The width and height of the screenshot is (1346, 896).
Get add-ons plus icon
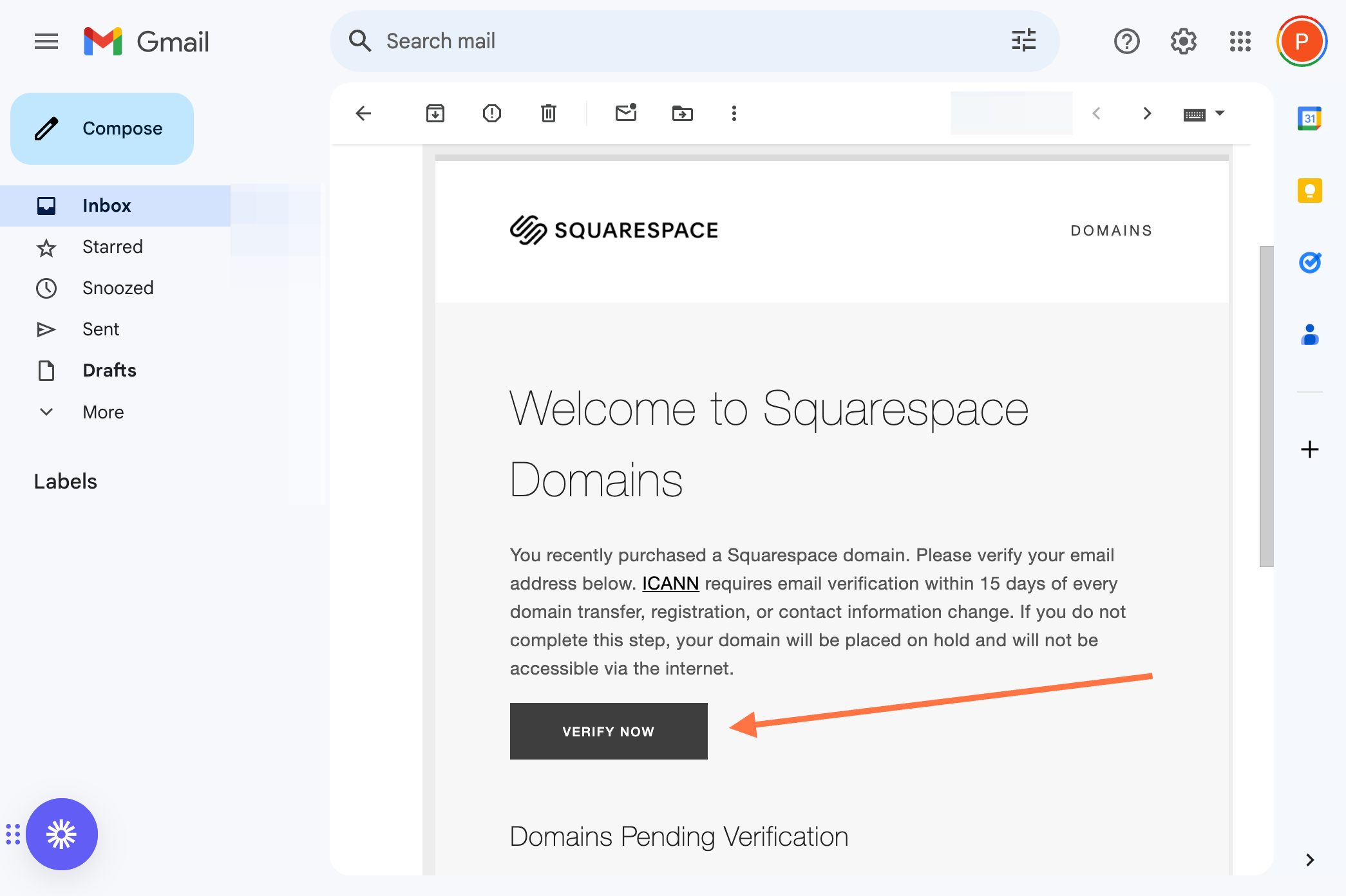1310,449
